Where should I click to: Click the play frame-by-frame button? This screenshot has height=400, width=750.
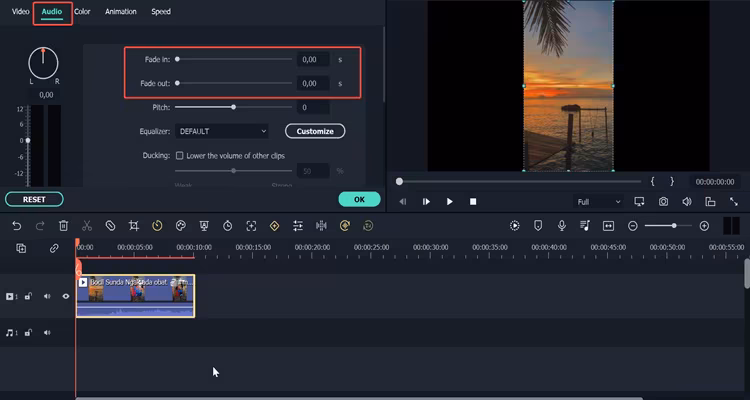[426, 202]
